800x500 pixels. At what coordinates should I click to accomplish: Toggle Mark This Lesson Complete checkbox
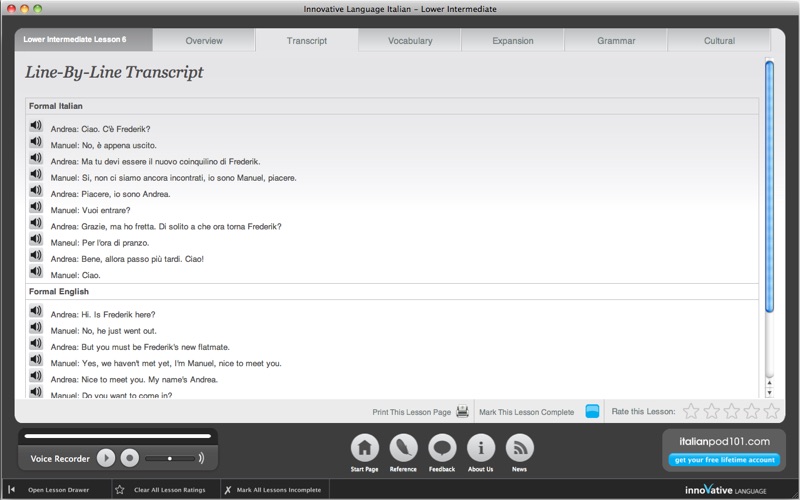coord(592,411)
